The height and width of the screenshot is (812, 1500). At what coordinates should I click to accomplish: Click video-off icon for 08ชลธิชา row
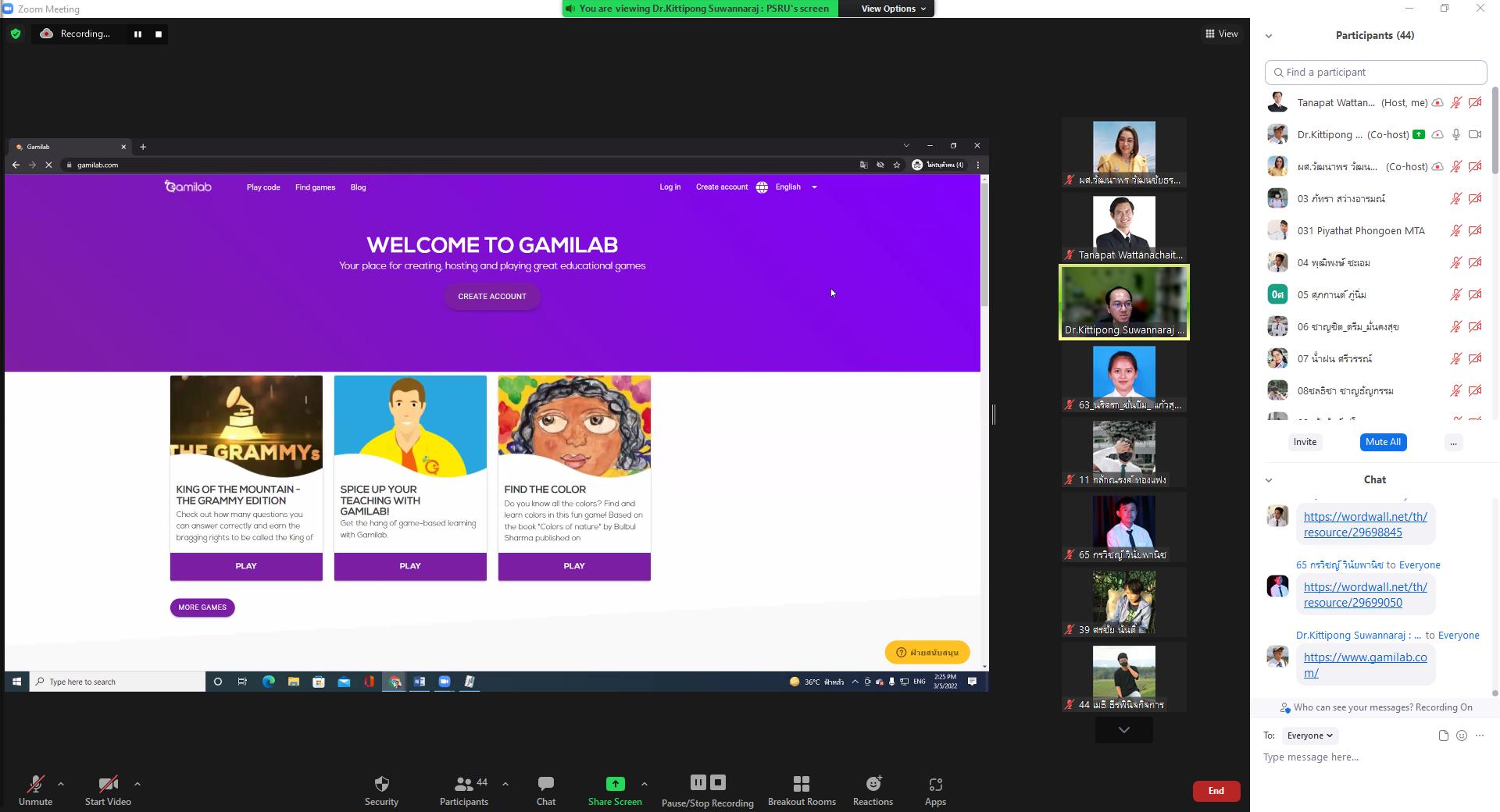click(1475, 390)
